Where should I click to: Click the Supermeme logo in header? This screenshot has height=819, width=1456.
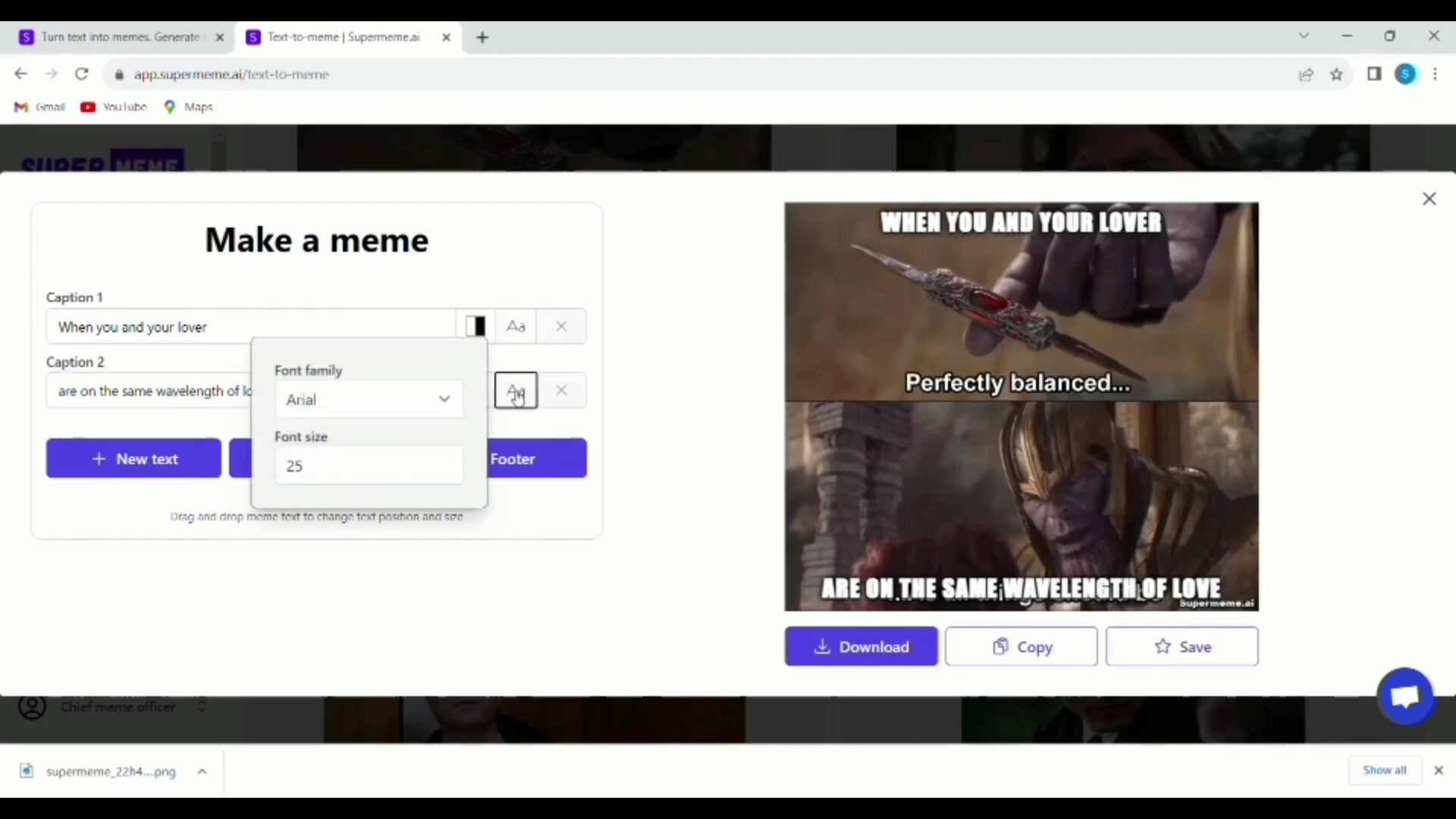click(x=102, y=161)
